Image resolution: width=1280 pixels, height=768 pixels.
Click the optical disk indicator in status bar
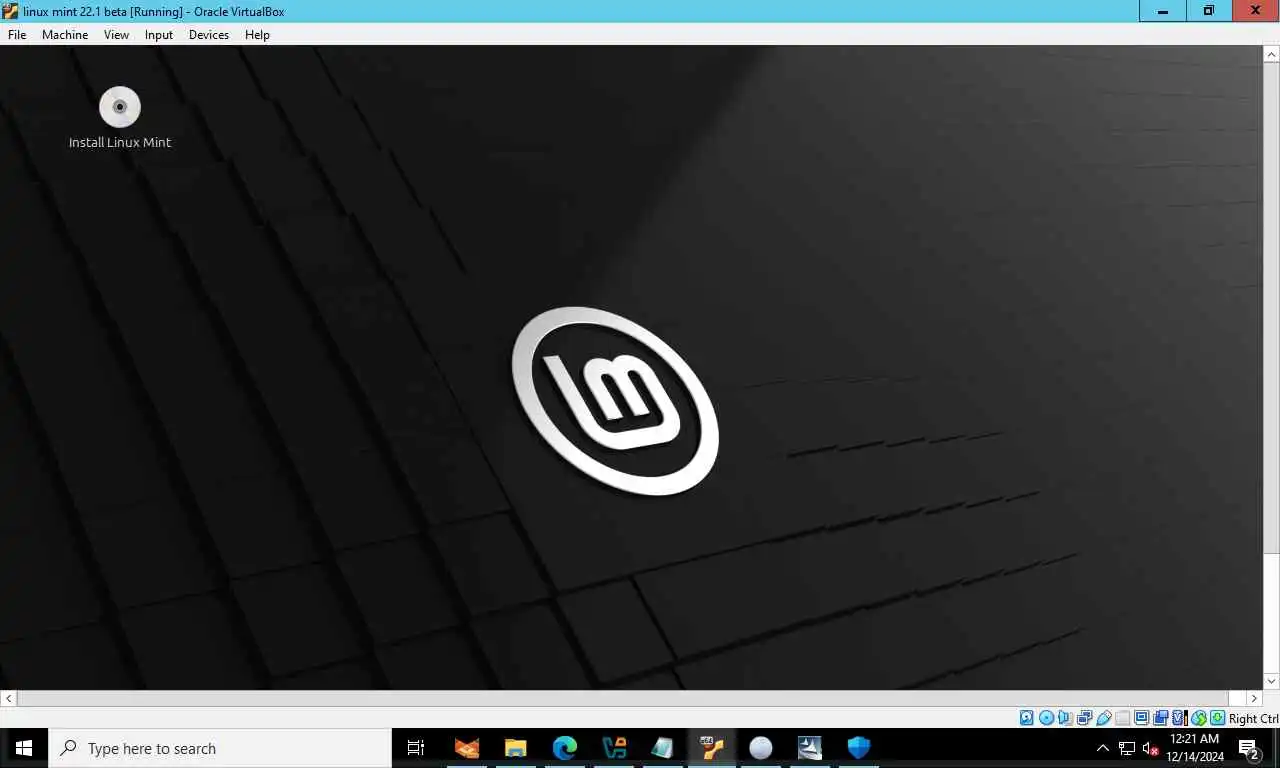pos(1047,718)
